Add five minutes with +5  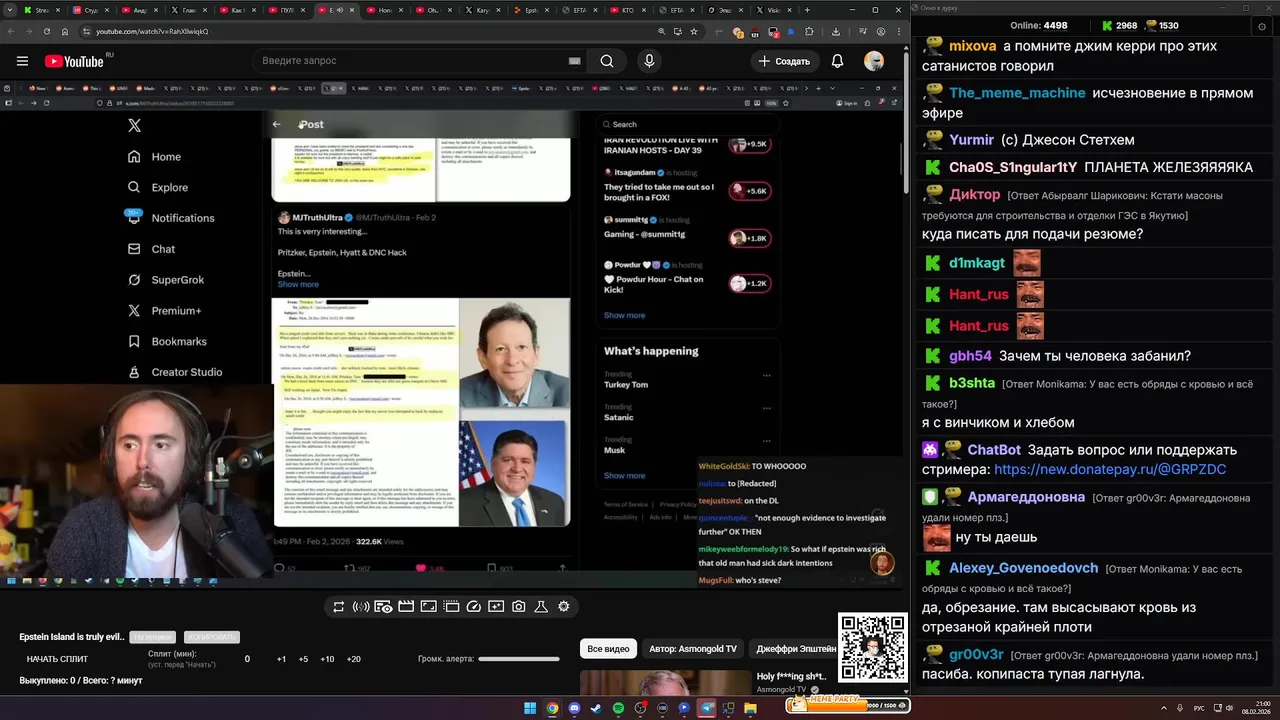(x=303, y=659)
